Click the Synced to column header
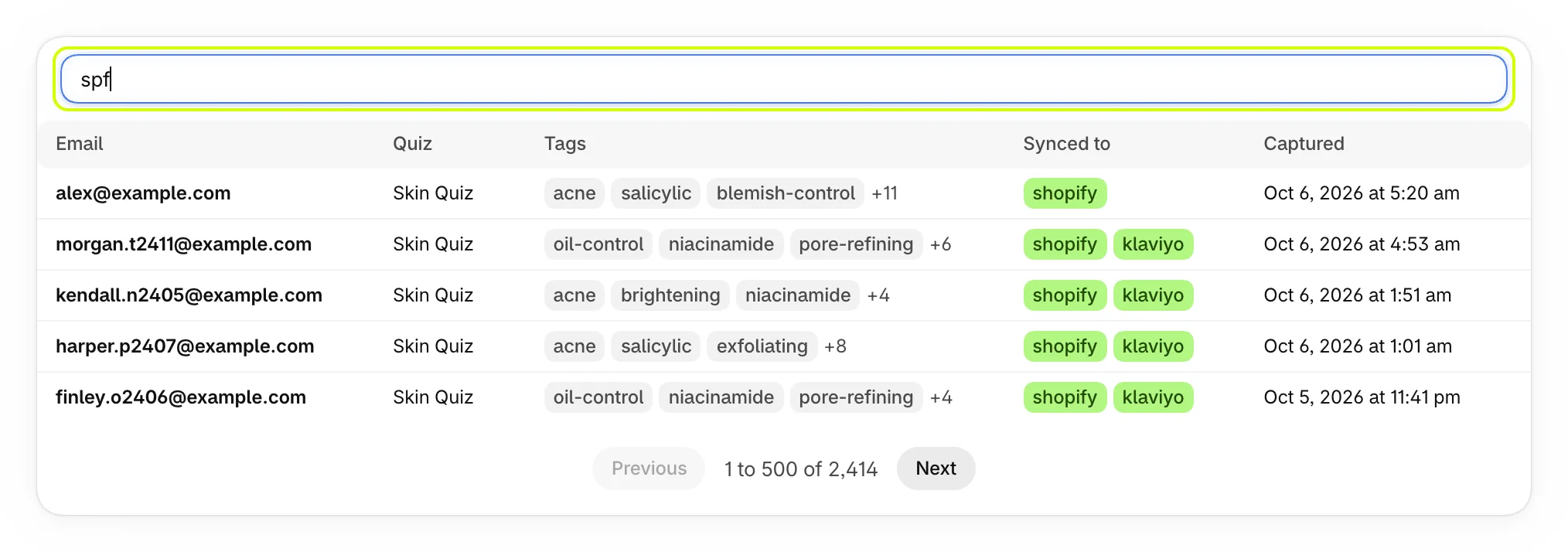1568x552 pixels. point(1066,144)
